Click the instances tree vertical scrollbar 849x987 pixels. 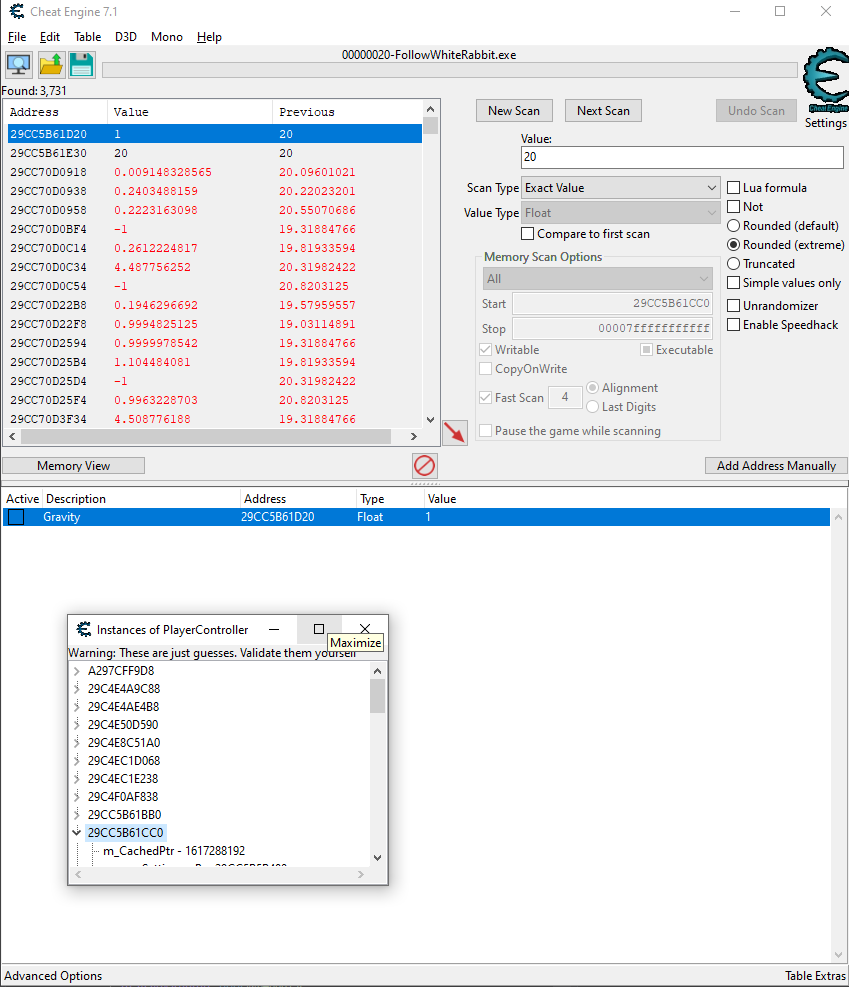point(378,764)
